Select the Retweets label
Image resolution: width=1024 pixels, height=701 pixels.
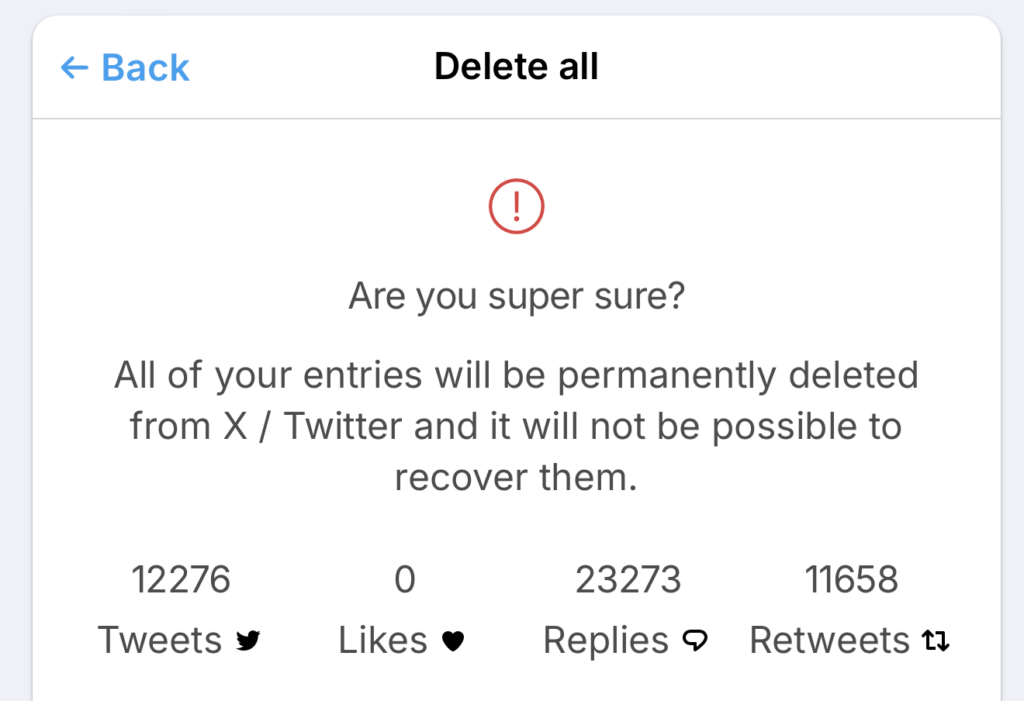point(830,640)
